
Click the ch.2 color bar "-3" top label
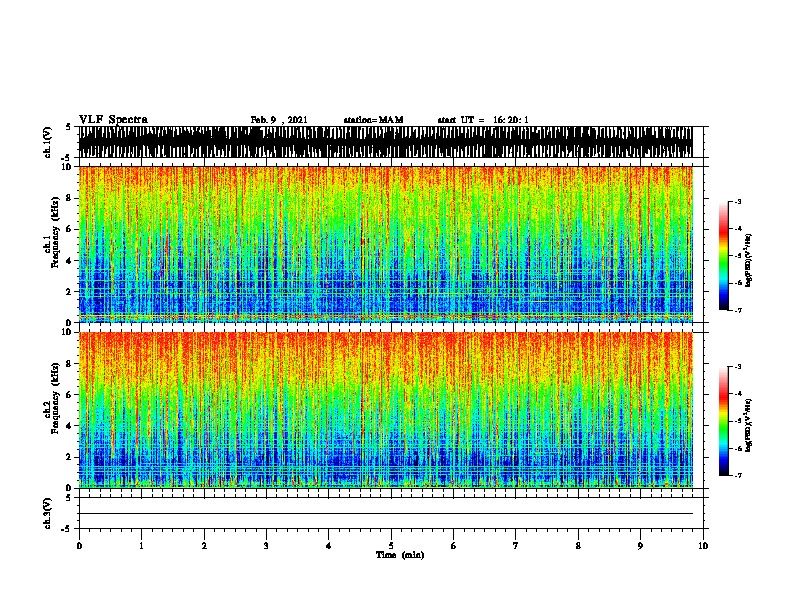pyautogui.click(x=738, y=367)
